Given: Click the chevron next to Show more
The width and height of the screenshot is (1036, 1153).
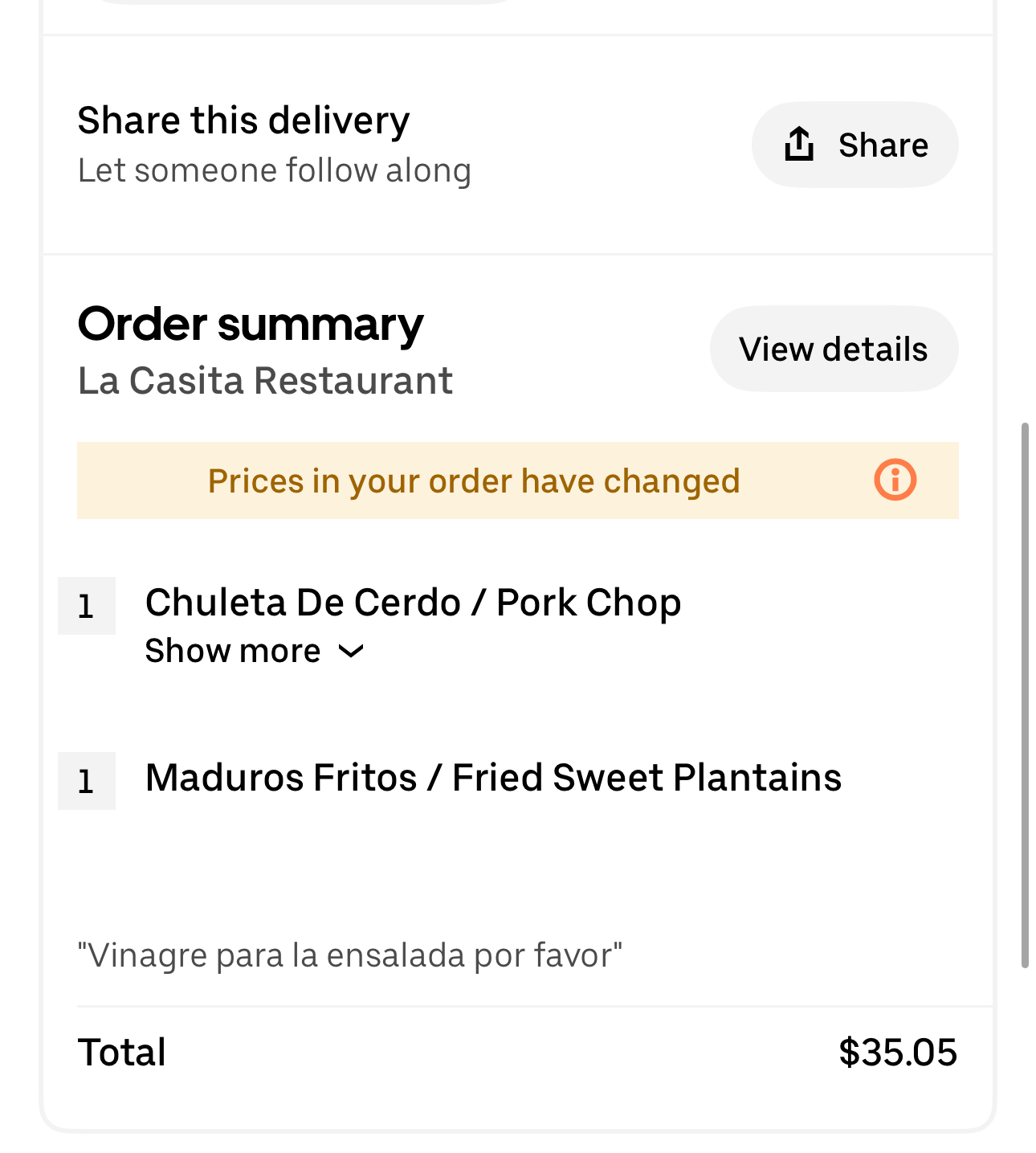Looking at the screenshot, I should click(352, 651).
